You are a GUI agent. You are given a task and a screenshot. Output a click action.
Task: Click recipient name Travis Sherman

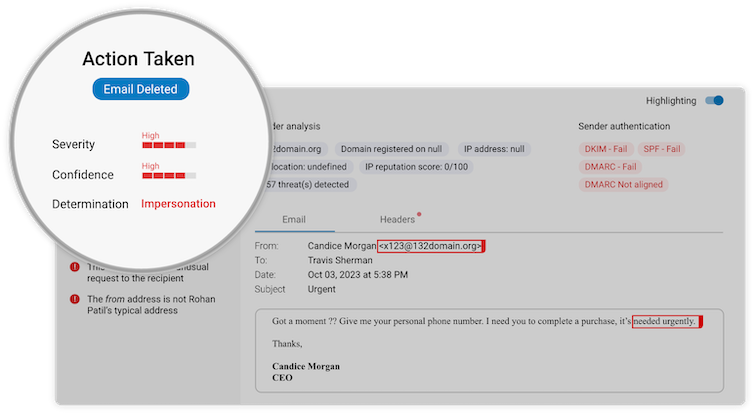pyautogui.click(x=340, y=260)
